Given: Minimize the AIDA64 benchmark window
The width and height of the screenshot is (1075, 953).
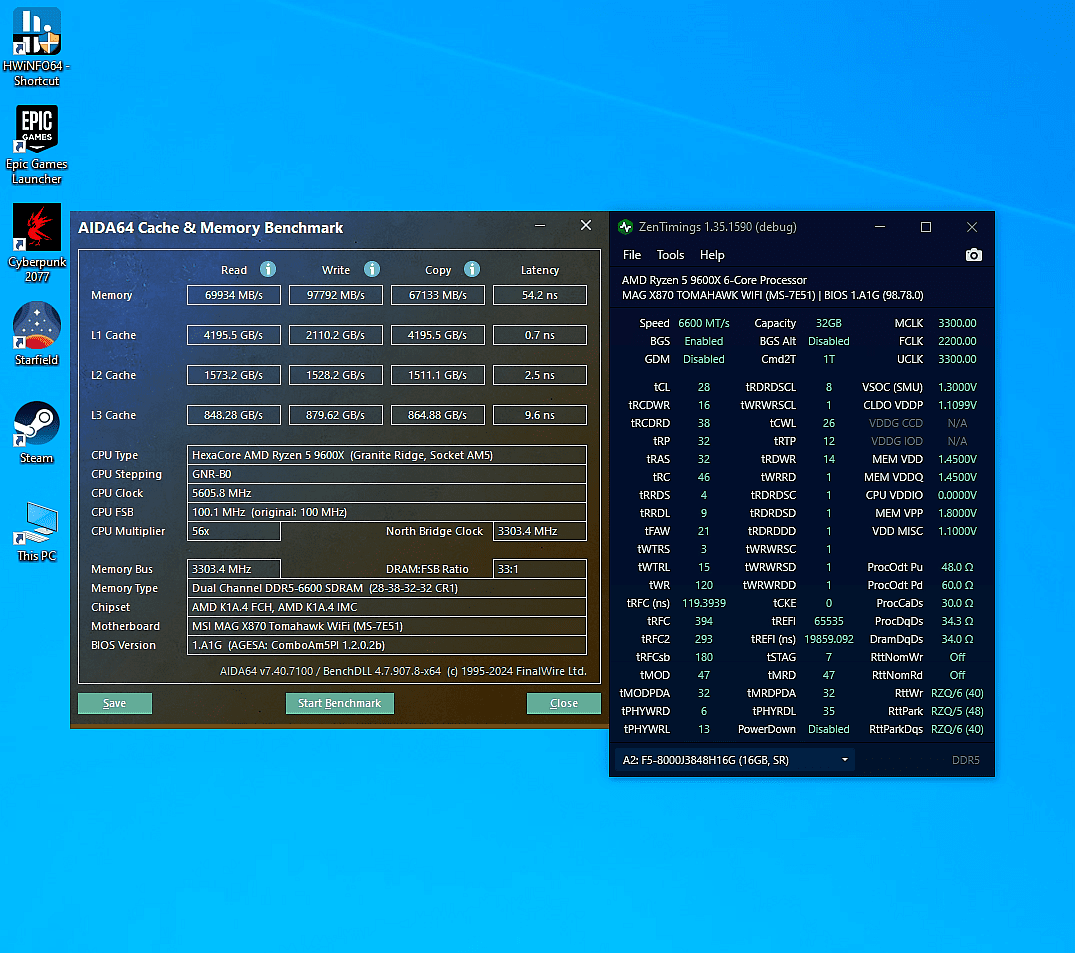Looking at the screenshot, I should 540,226.
